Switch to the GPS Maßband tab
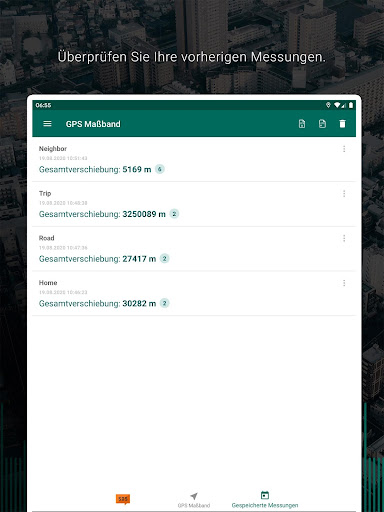Viewport: 384px width, 512px height. (194, 500)
